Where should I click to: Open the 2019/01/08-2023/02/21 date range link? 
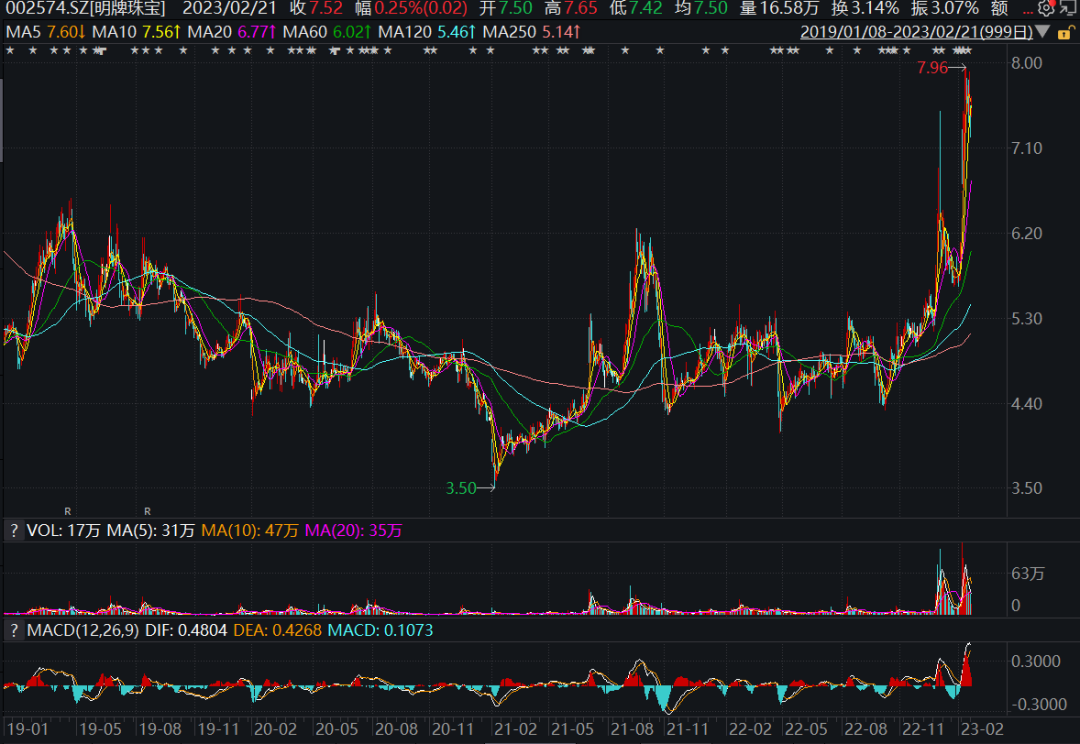(916, 32)
